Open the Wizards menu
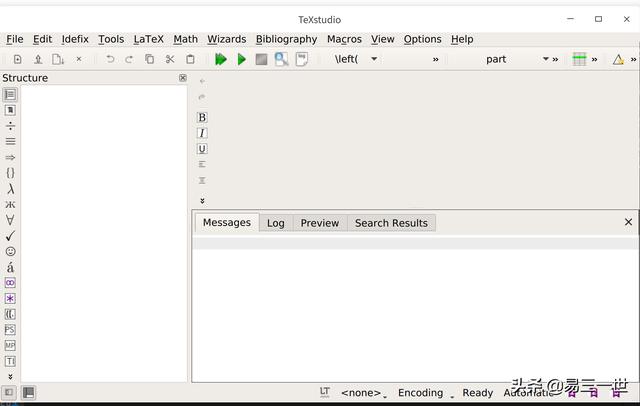 [x=227, y=39]
